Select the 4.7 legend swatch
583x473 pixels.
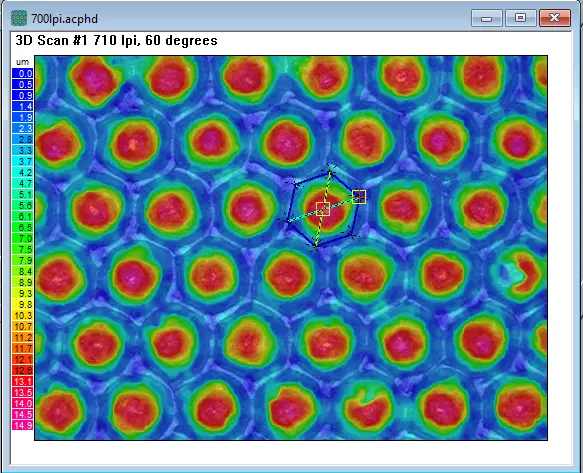pyautogui.click(x=22, y=183)
